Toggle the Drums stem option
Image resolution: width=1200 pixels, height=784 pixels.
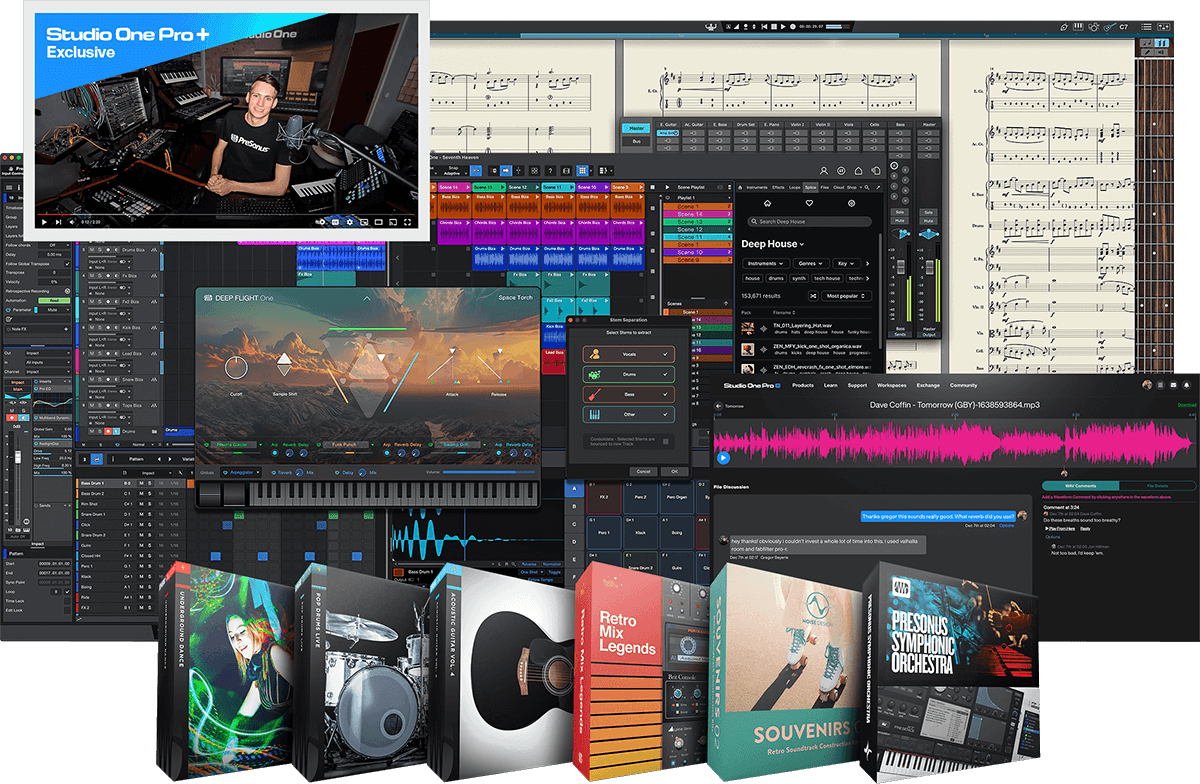pyautogui.click(x=628, y=374)
